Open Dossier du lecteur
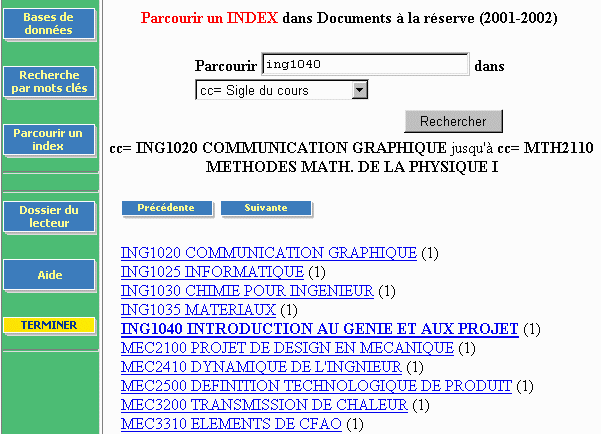 49,217
